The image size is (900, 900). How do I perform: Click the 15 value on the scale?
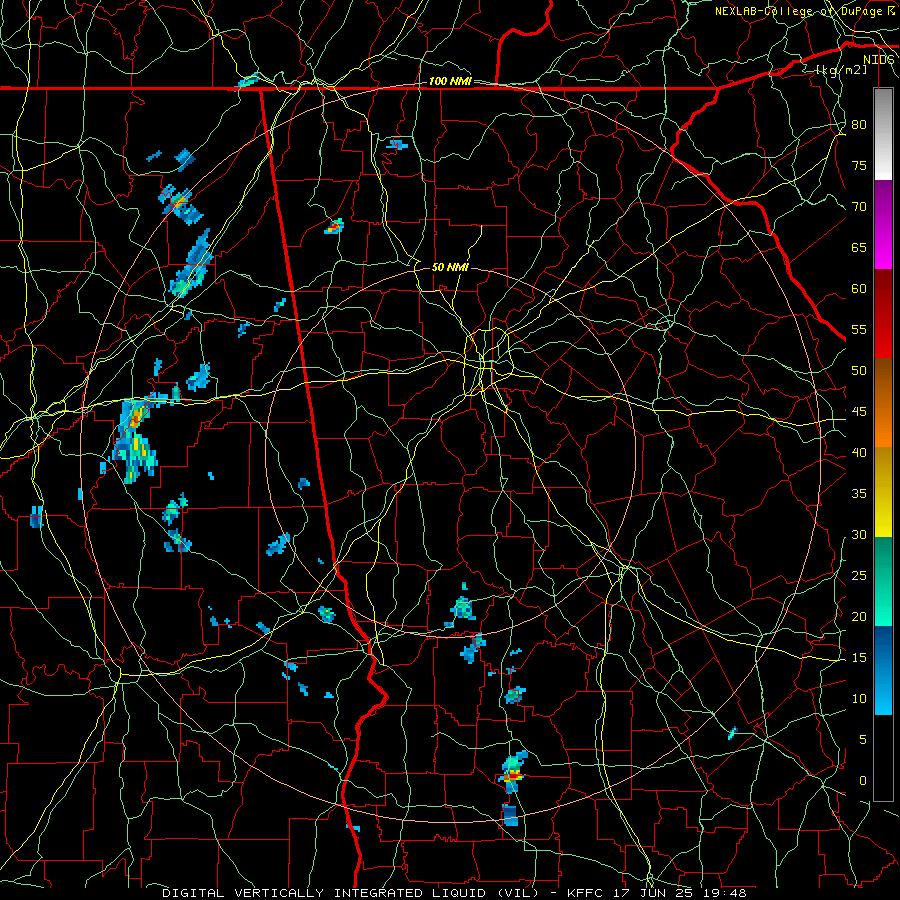point(859,658)
